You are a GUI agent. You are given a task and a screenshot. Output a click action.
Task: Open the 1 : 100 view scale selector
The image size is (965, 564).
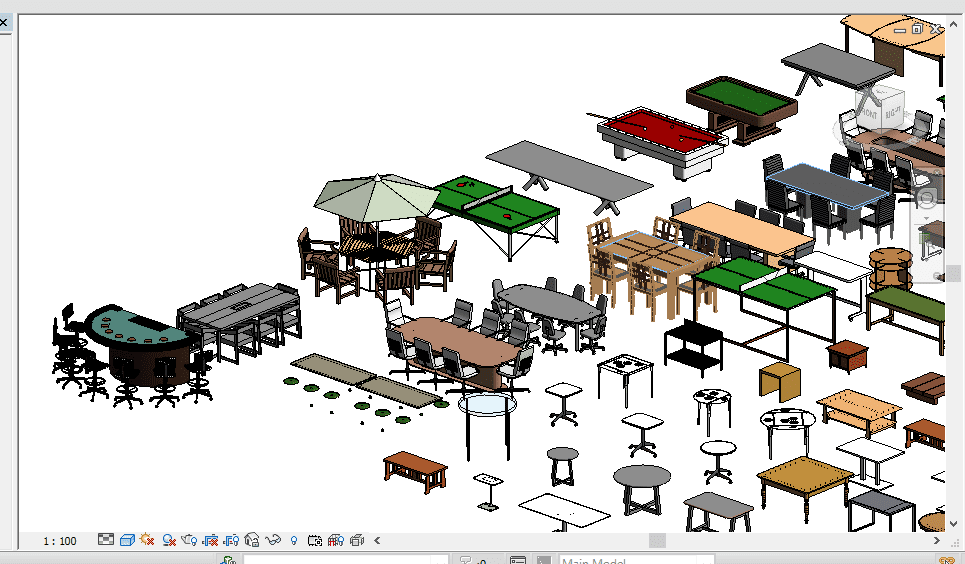[x=60, y=541]
